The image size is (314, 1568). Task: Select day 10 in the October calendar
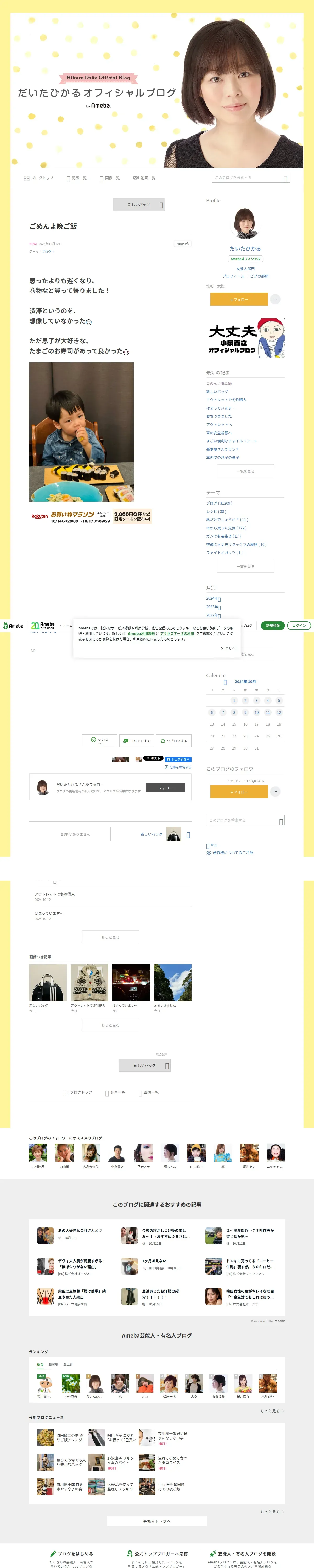click(257, 712)
